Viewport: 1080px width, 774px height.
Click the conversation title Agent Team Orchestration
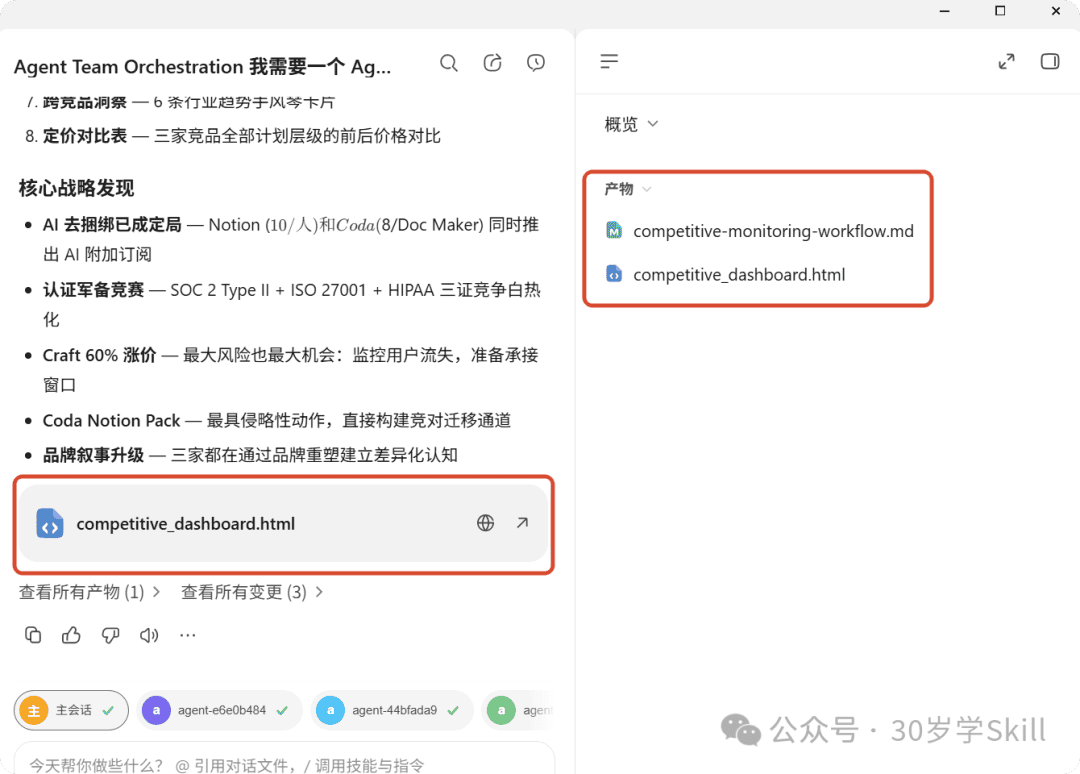tap(202, 67)
